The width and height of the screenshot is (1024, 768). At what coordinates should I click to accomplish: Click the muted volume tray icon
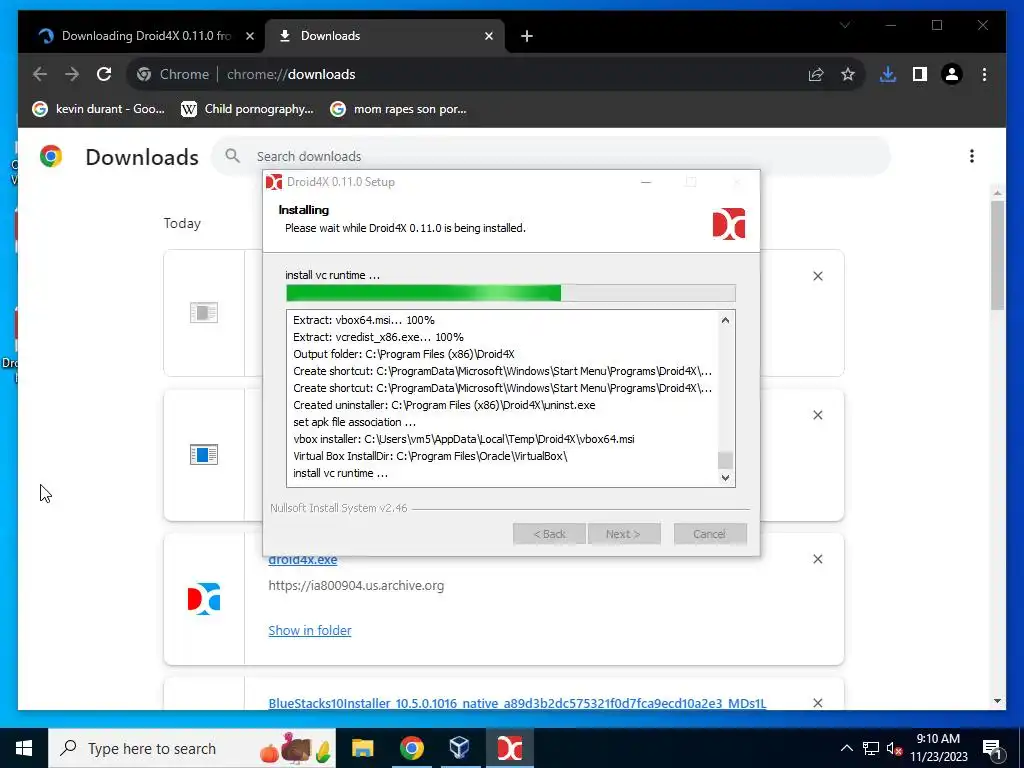[x=895, y=748]
